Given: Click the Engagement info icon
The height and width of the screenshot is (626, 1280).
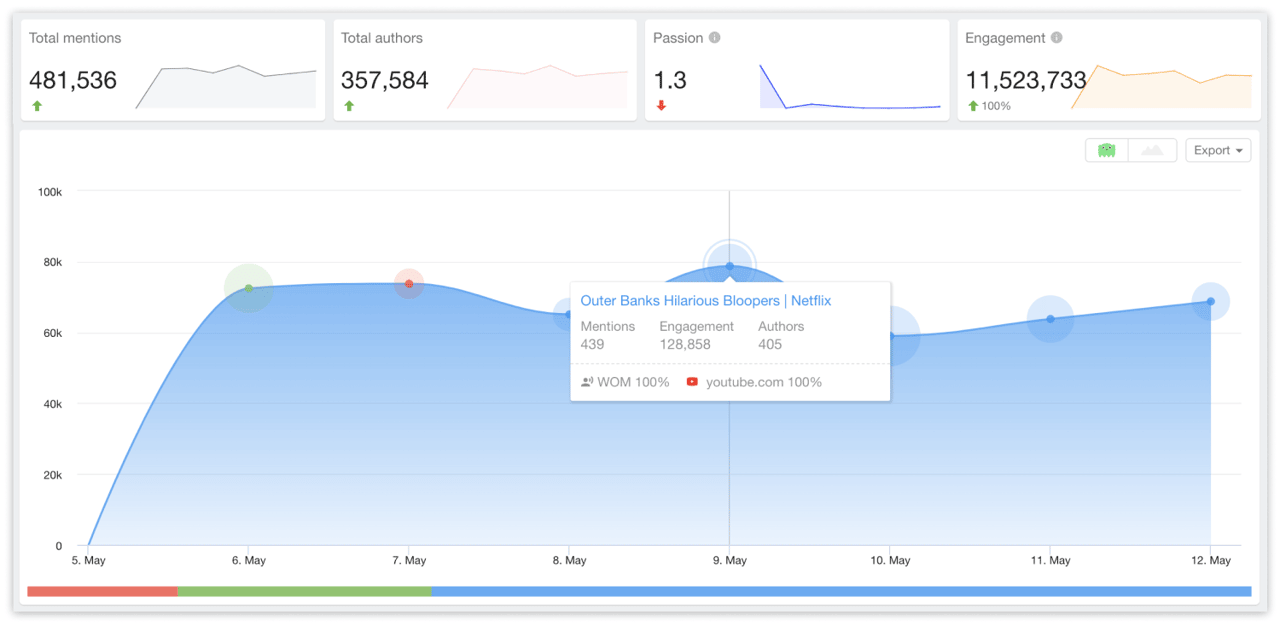Looking at the screenshot, I should click(1057, 38).
